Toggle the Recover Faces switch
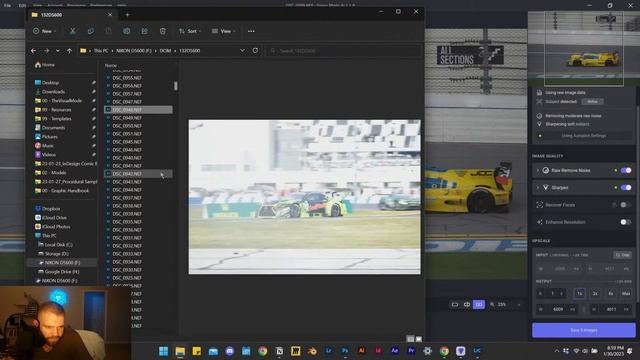Image resolution: width=640 pixels, height=360 pixels. [x=626, y=205]
